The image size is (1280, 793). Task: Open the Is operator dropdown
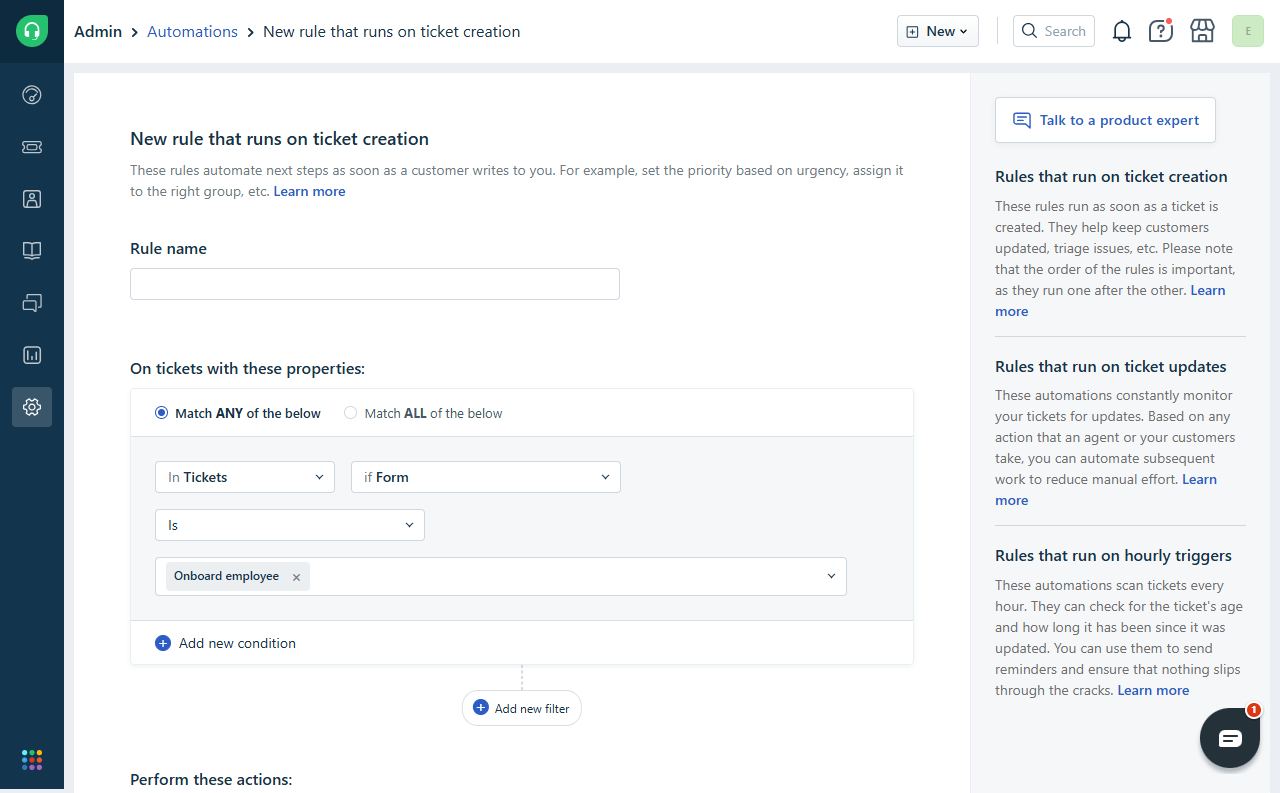(290, 525)
